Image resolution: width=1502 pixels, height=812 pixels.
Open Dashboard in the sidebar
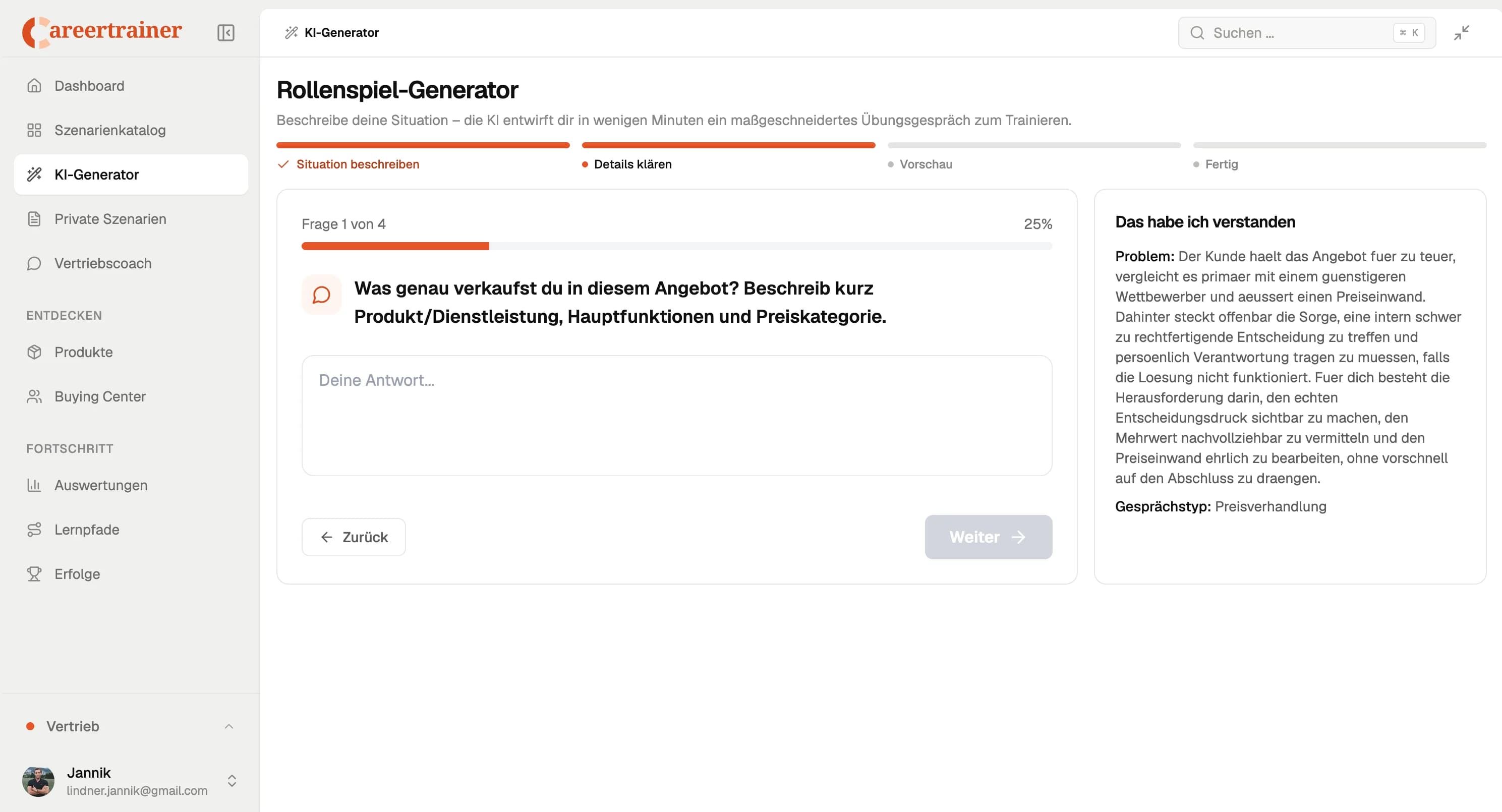coord(131,86)
